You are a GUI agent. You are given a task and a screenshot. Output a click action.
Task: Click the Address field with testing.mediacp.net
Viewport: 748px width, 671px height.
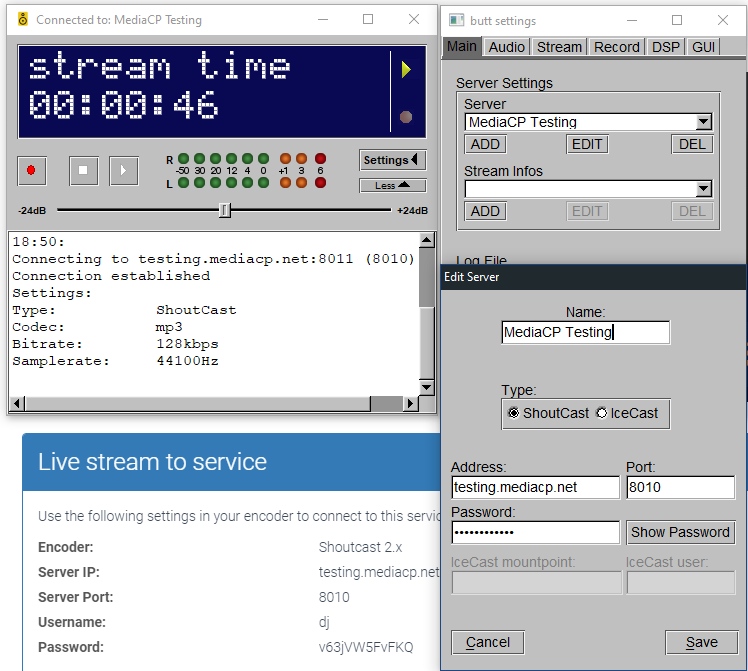tap(535, 487)
